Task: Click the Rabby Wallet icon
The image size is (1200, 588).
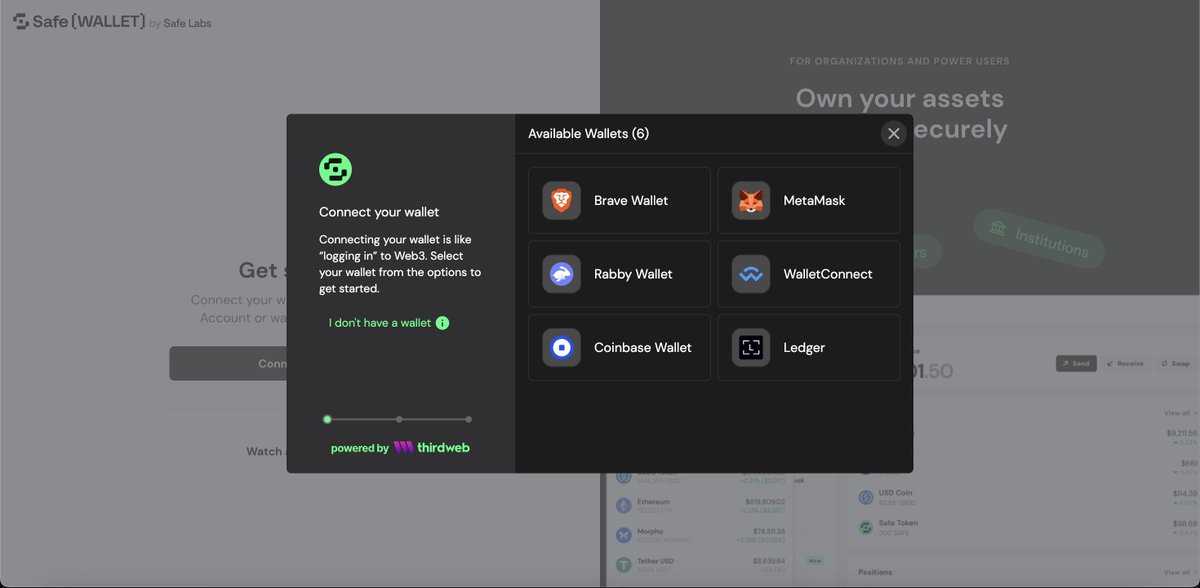Action: pos(561,274)
